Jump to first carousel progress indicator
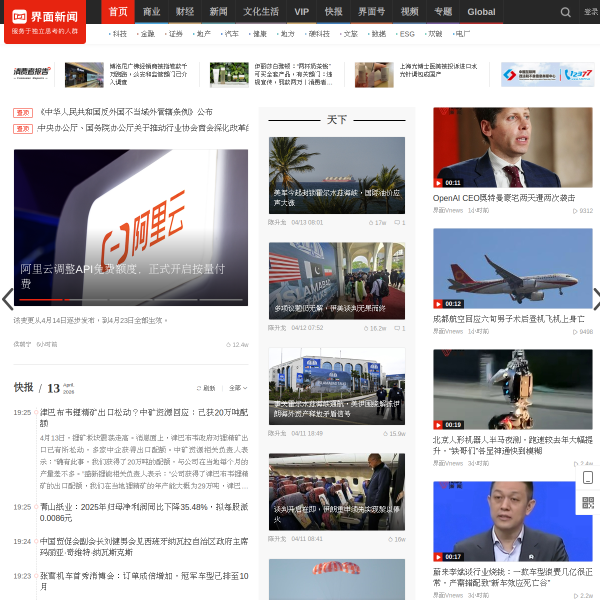Viewport: 600px width, 600px height. tap(41, 300)
